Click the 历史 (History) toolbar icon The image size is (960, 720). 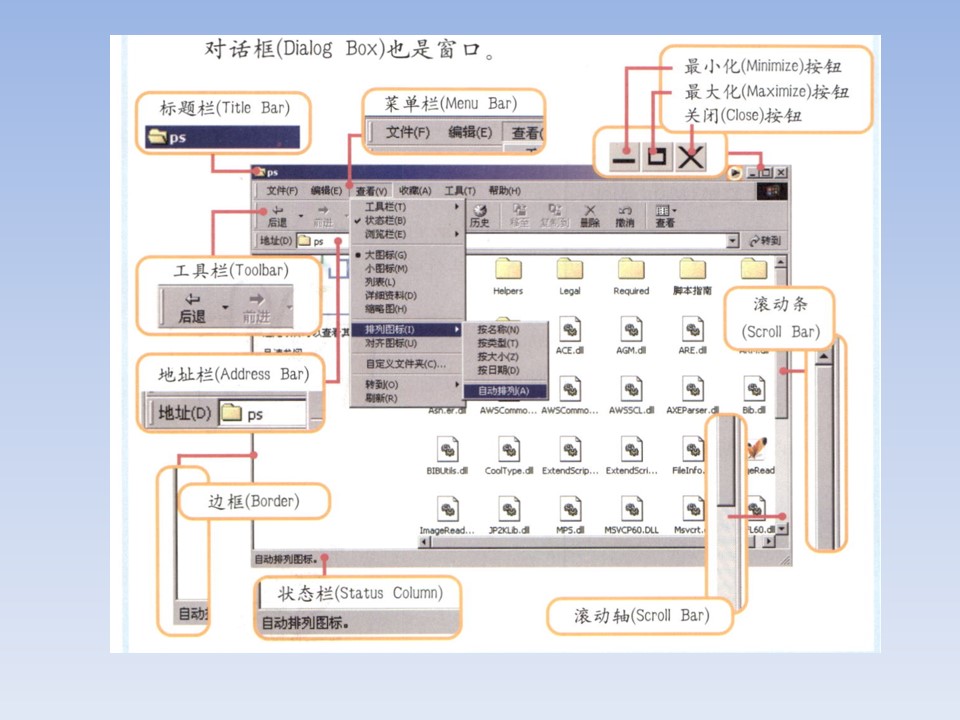click(479, 216)
